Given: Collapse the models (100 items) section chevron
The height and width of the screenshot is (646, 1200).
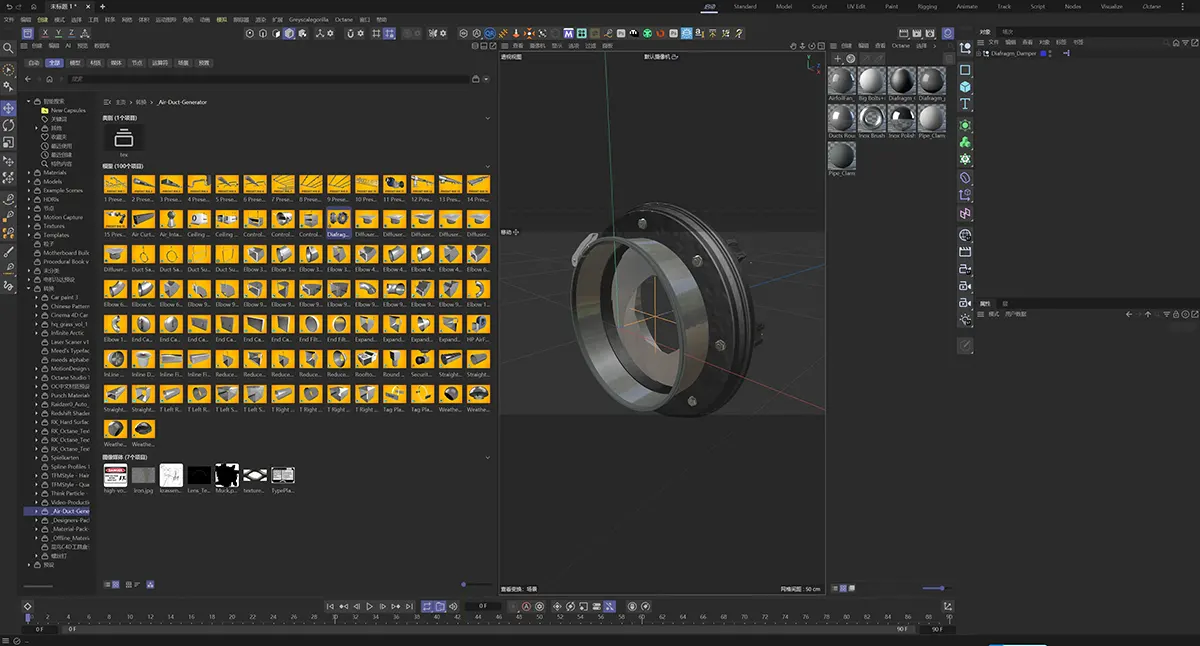Looking at the screenshot, I should [488, 165].
